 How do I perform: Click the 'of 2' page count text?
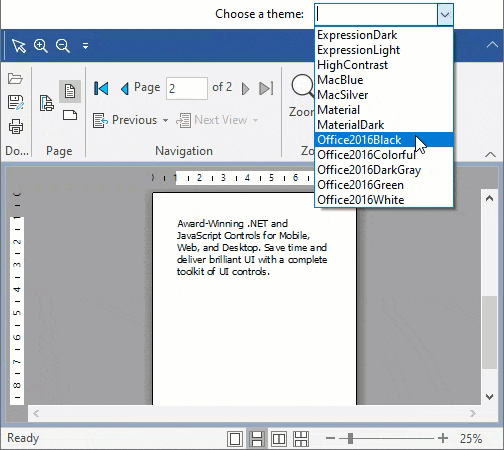[x=222, y=87]
